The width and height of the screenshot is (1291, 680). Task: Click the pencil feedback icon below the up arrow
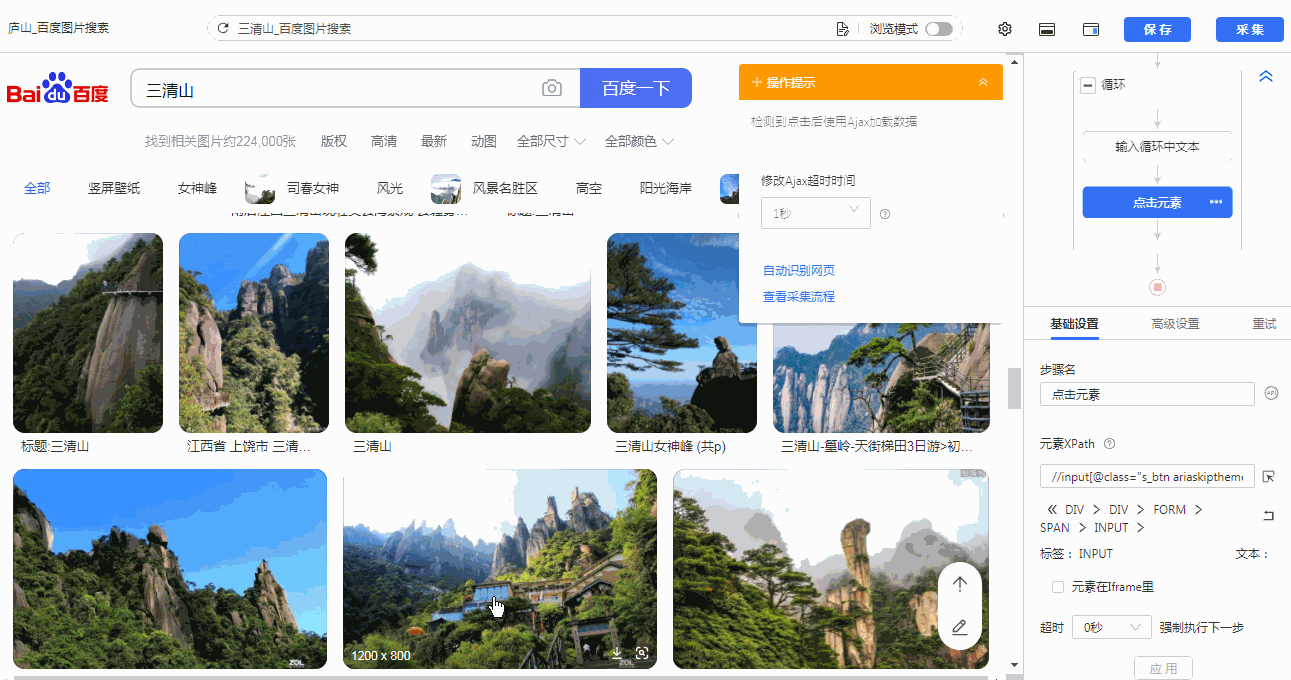click(x=960, y=627)
